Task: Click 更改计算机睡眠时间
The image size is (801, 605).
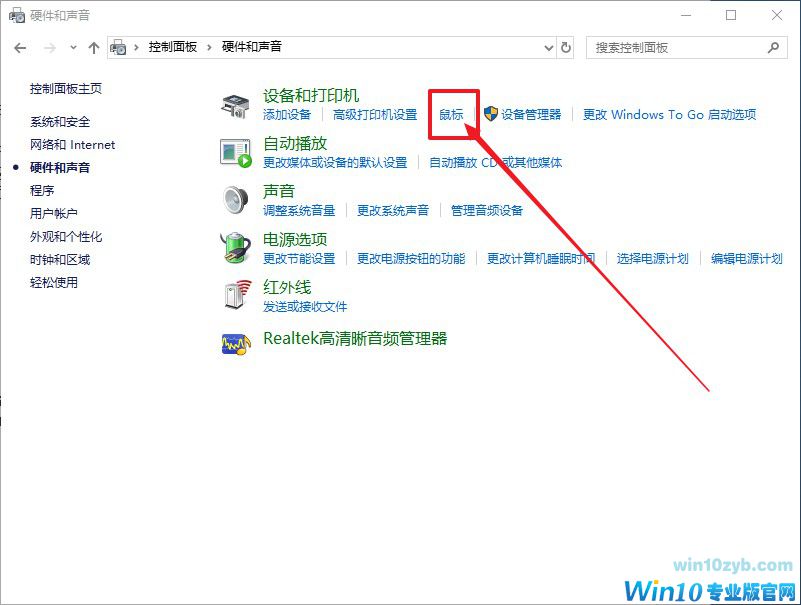Action: pyautogui.click(x=541, y=259)
